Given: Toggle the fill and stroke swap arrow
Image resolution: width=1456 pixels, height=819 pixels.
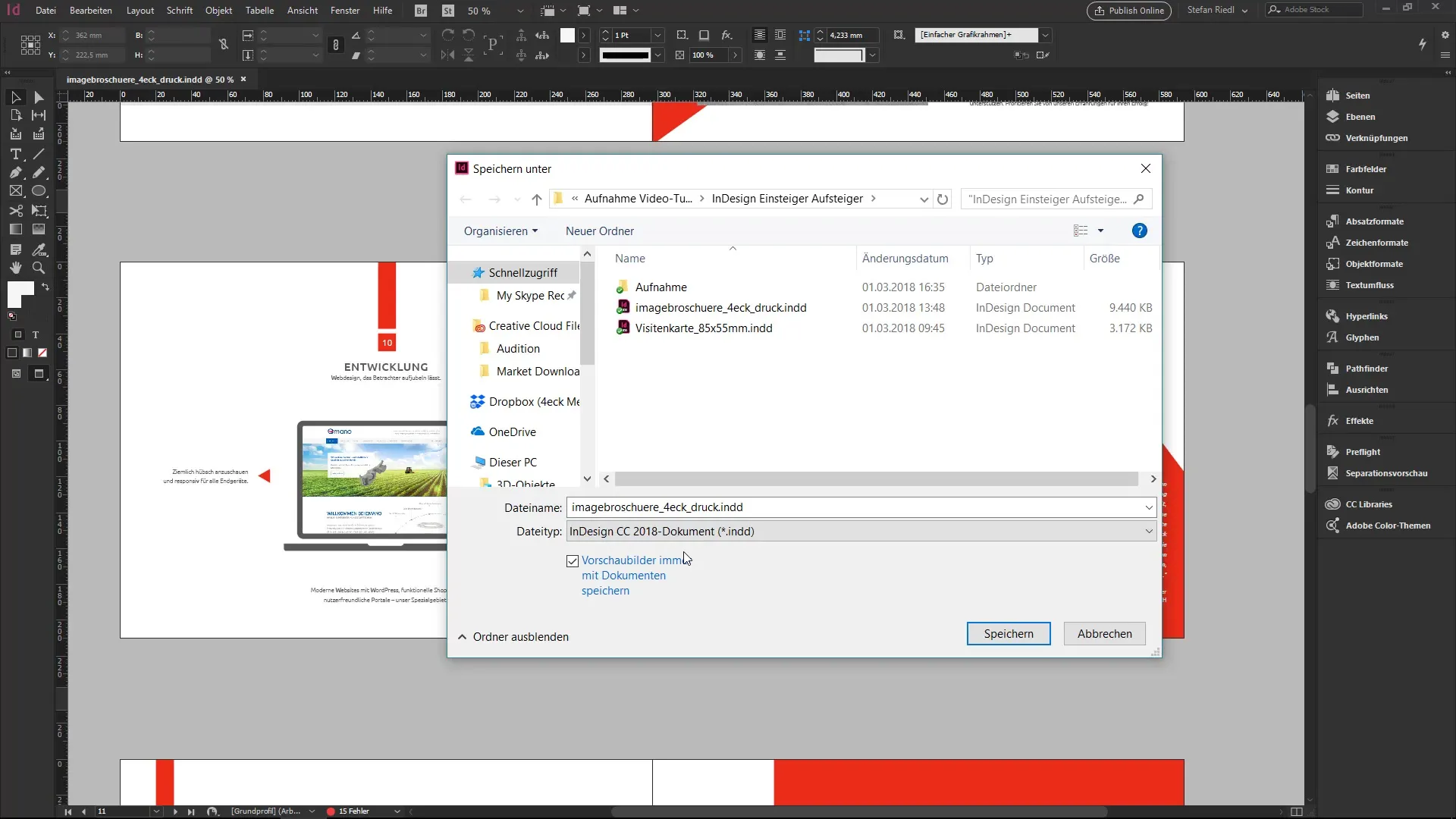Looking at the screenshot, I should point(45,287).
